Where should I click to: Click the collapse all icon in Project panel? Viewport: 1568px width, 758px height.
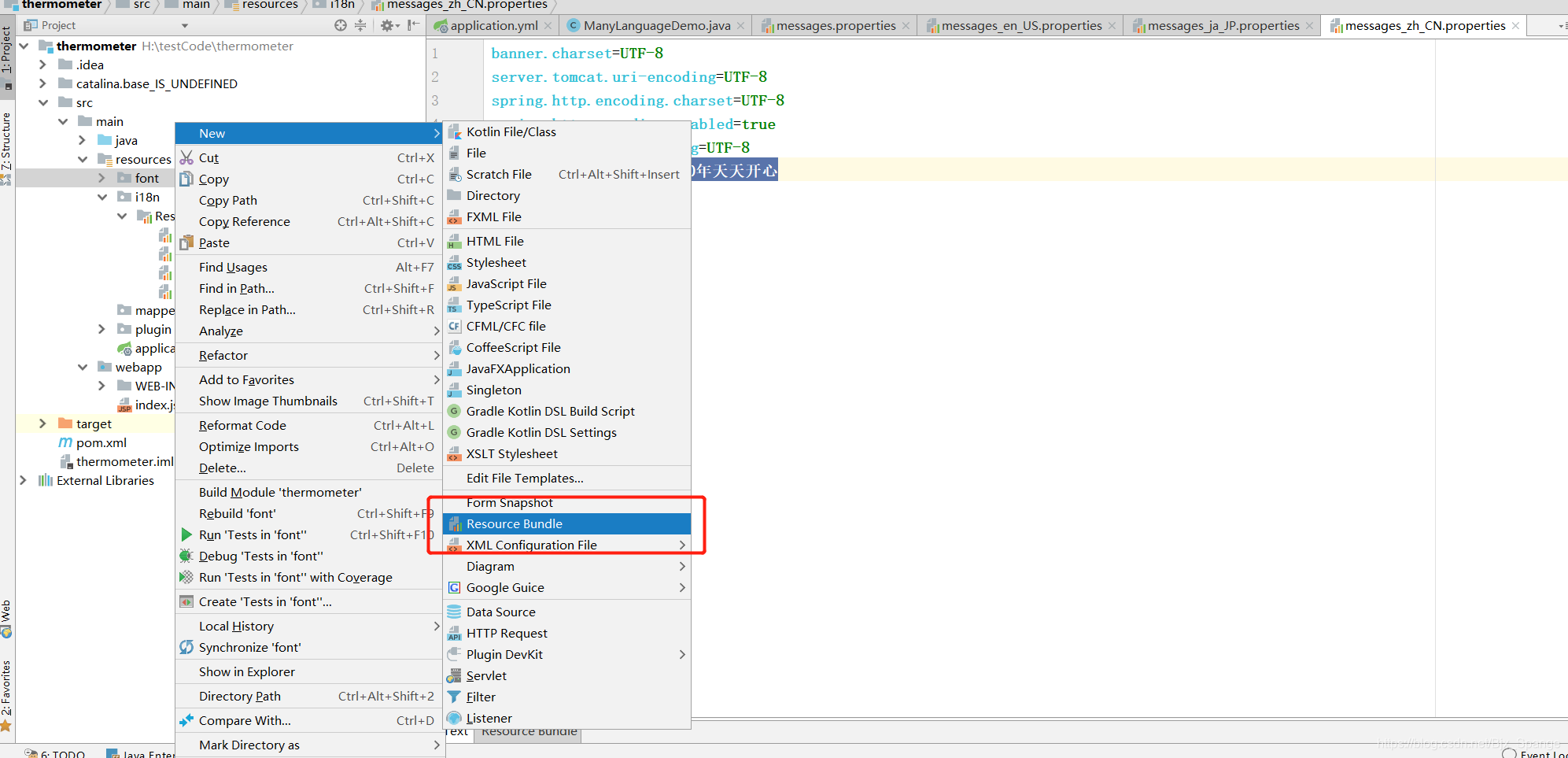tap(360, 25)
